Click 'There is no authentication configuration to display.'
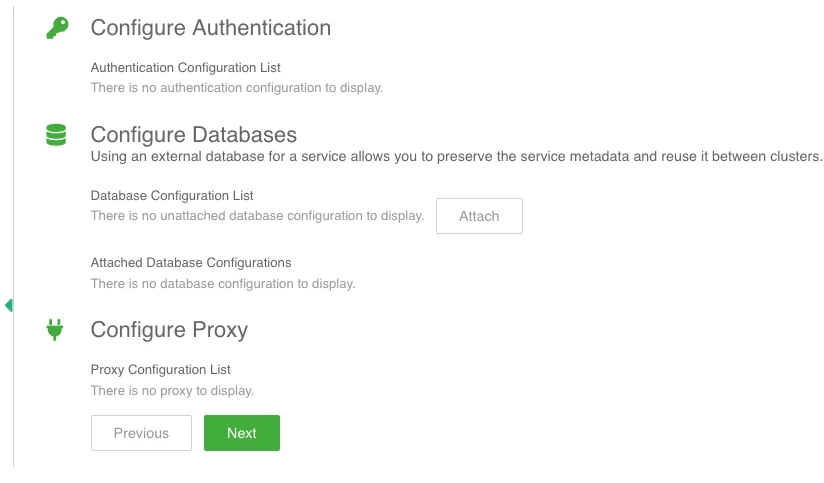824x483 pixels. [x=237, y=88]
